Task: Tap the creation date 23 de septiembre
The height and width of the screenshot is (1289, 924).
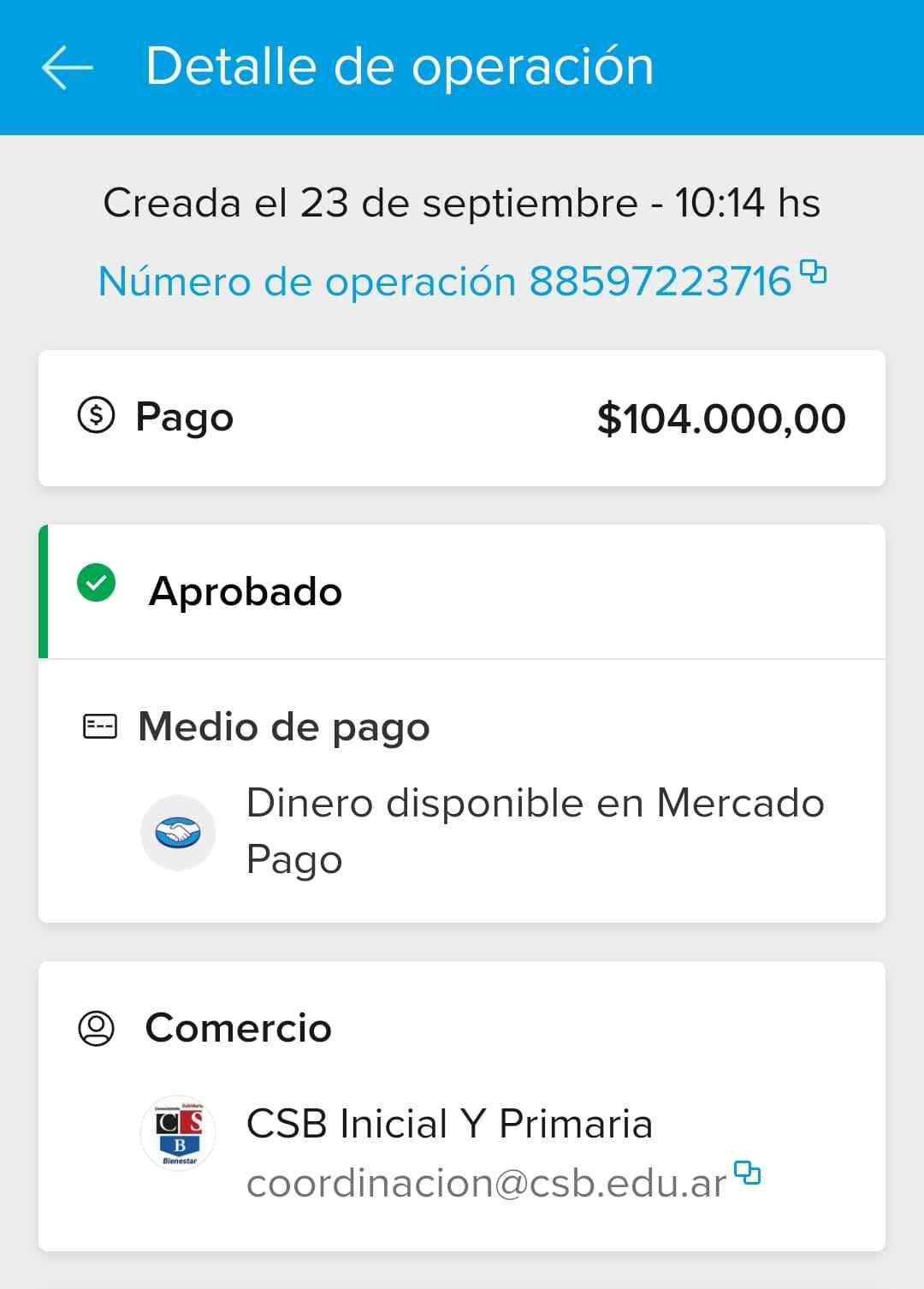Action: 469,204
